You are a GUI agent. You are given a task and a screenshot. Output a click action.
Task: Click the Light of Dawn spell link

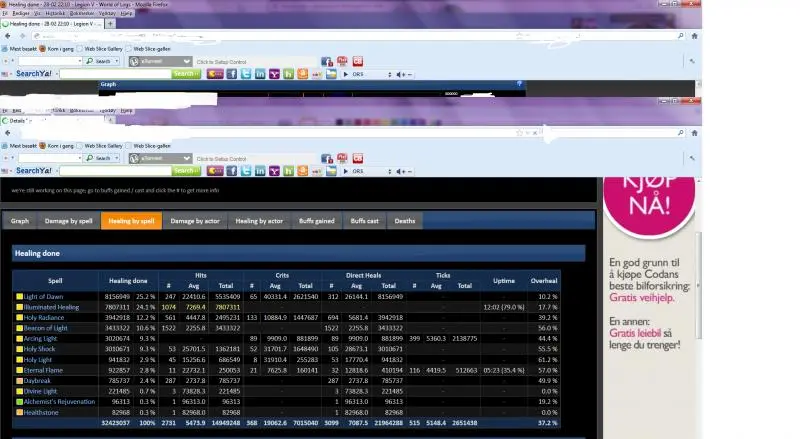(44, 297)
